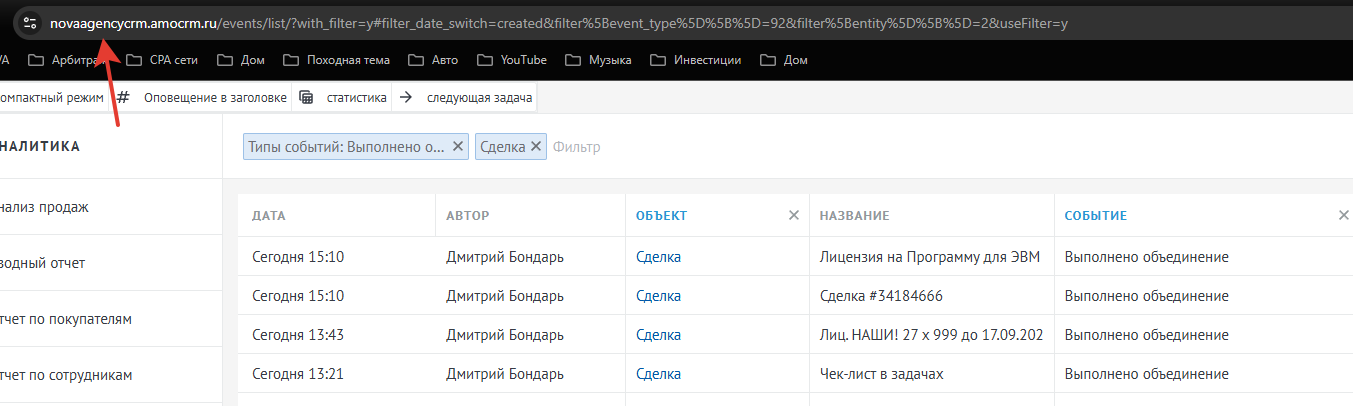Image resolution: width=1353 pixels, height=406 pixels.
Task: Open the 'Сделка' link for Лицензия row
Action: coord(658,257)
